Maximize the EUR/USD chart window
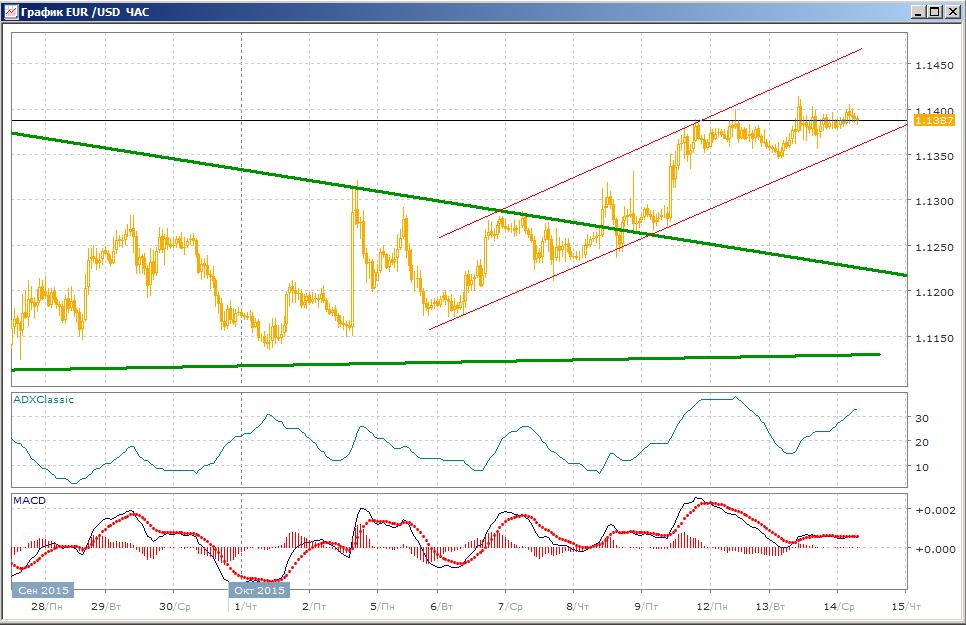966x625 pixels. (x=935, y=12)
